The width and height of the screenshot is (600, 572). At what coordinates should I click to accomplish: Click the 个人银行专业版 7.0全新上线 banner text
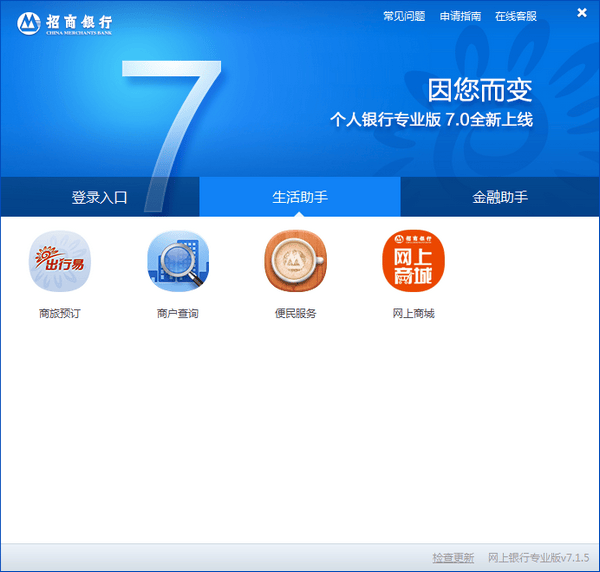(431, 120)
